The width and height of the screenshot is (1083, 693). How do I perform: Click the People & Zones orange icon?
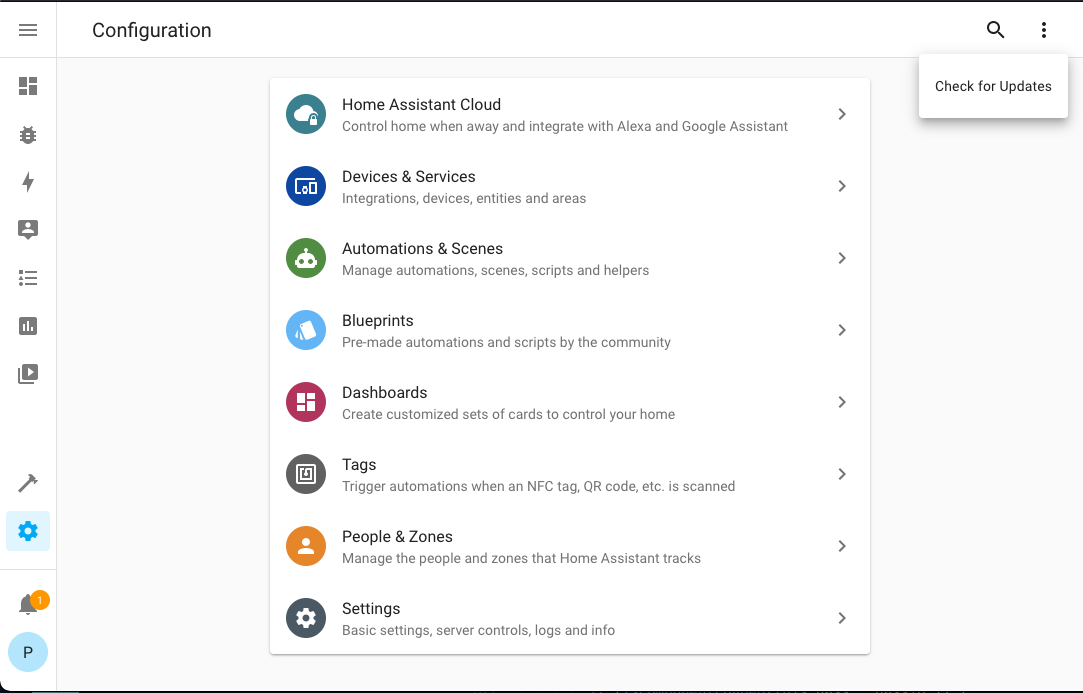click(x=306, y=546)
